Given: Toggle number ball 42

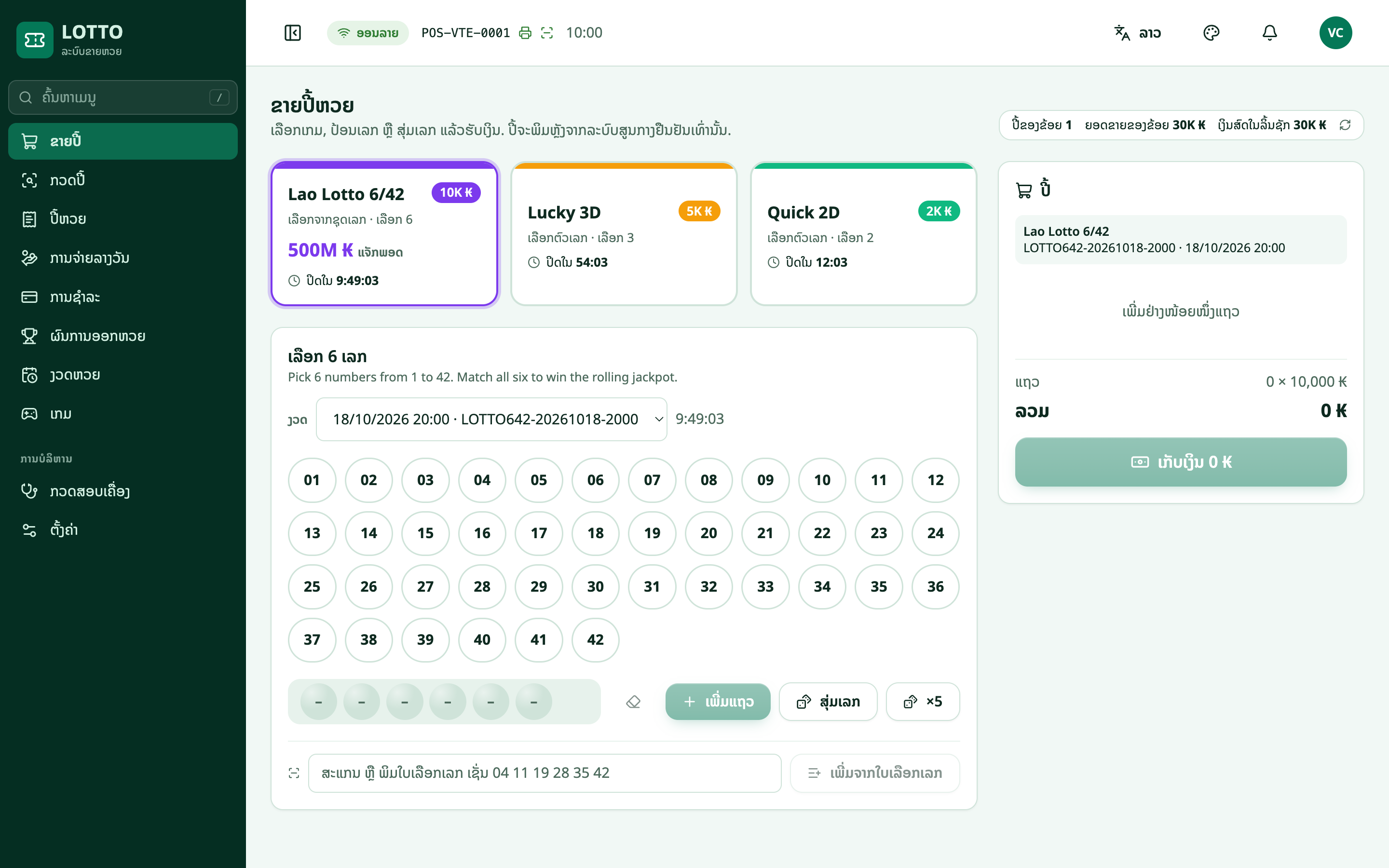Looking at the screenshot, I should coord(595,639).
